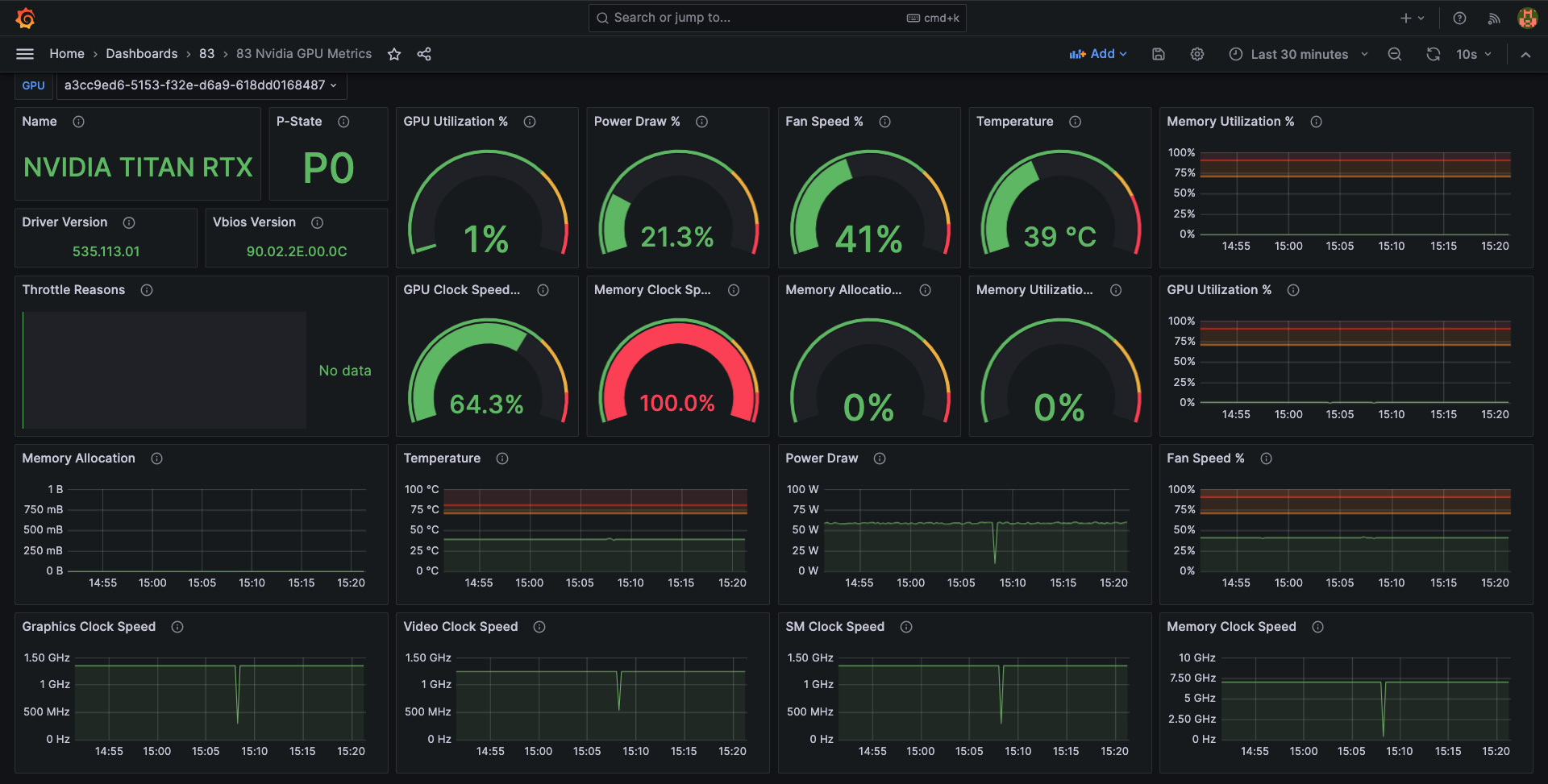Show info icon for Power Draw graph panel
Viewport: 1548px width, 784px height.
880,458
